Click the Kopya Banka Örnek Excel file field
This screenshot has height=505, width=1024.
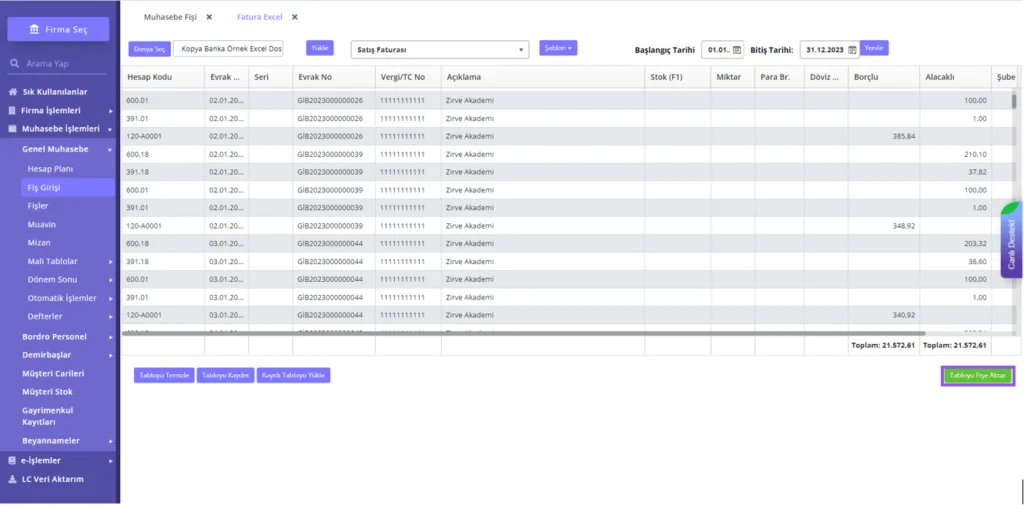(228, 49)
